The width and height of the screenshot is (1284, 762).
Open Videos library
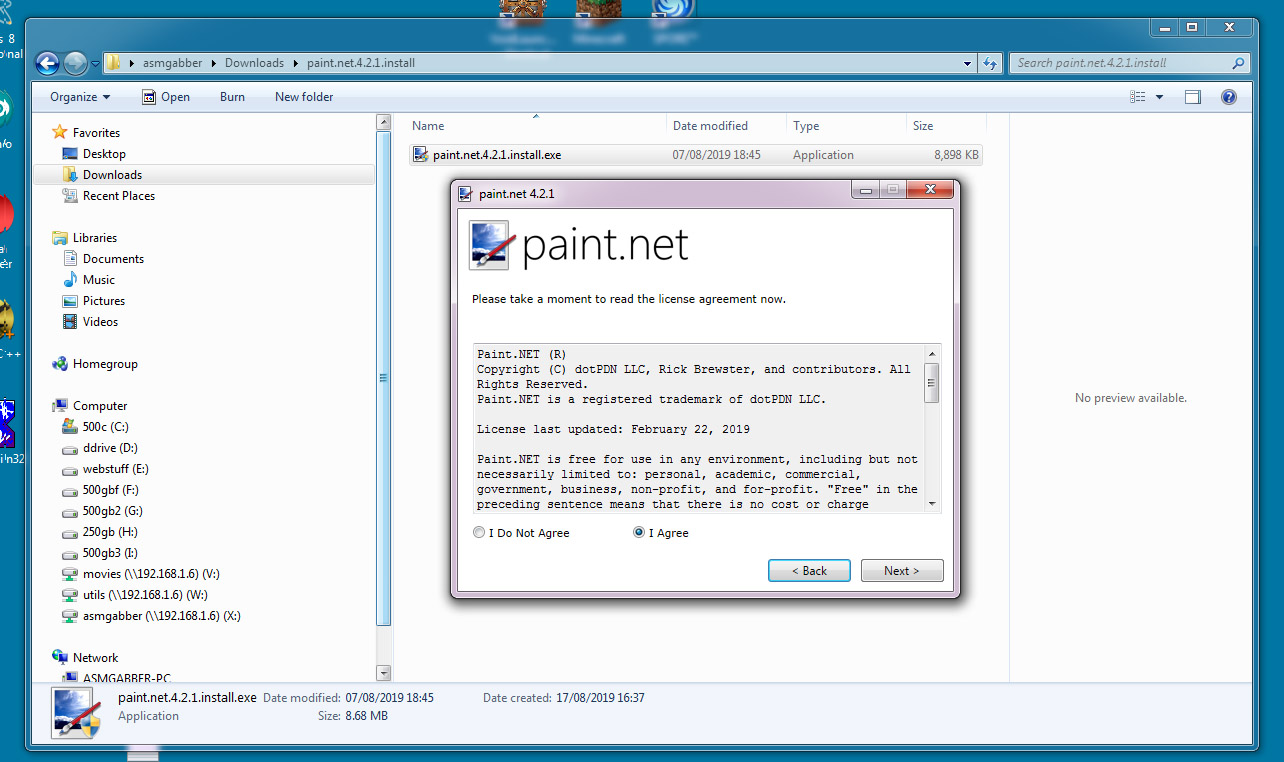pos(100,322)
